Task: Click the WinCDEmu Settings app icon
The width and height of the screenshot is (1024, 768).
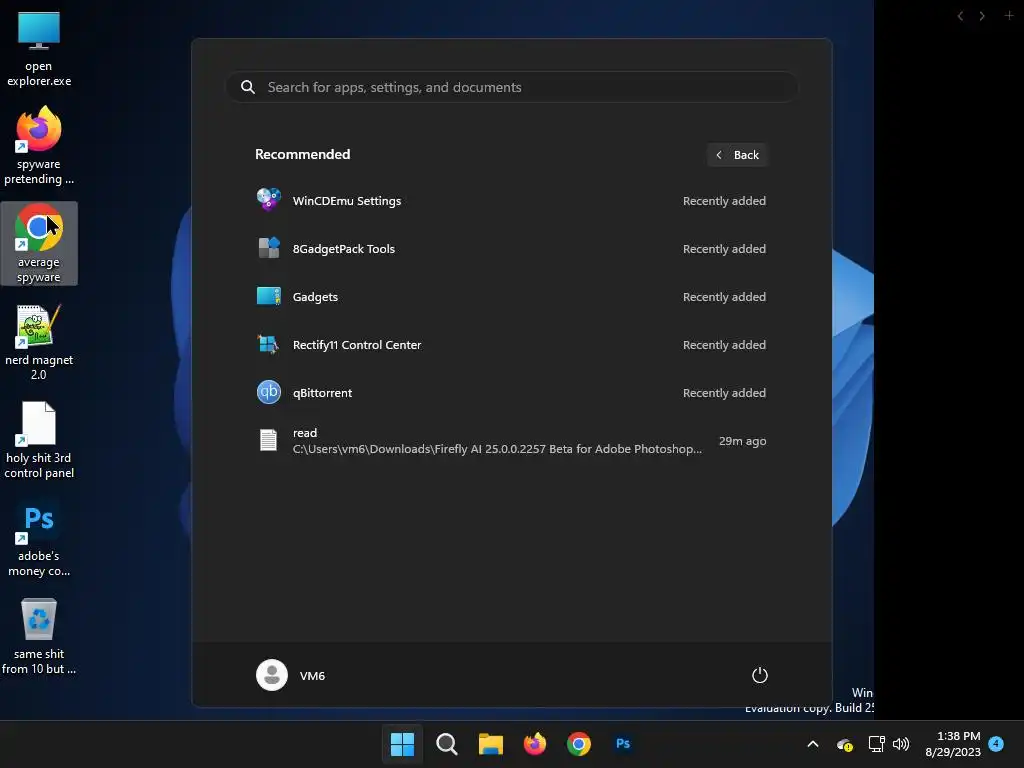Action: (268, 200)
